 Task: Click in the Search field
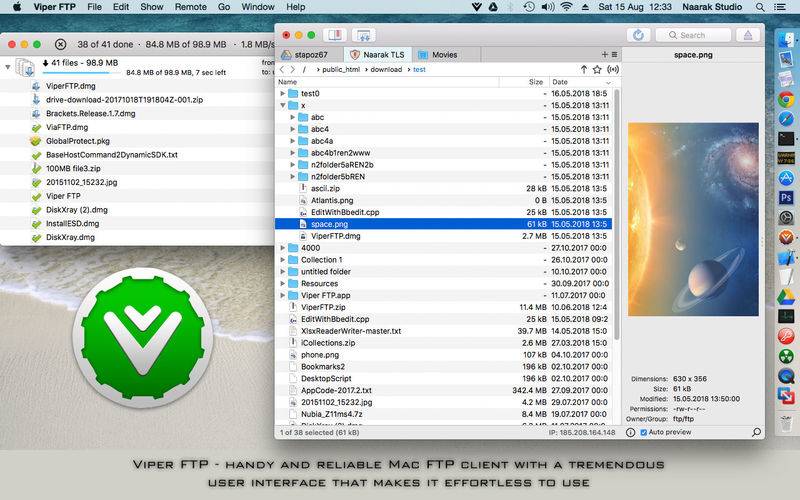pos(693,35)
